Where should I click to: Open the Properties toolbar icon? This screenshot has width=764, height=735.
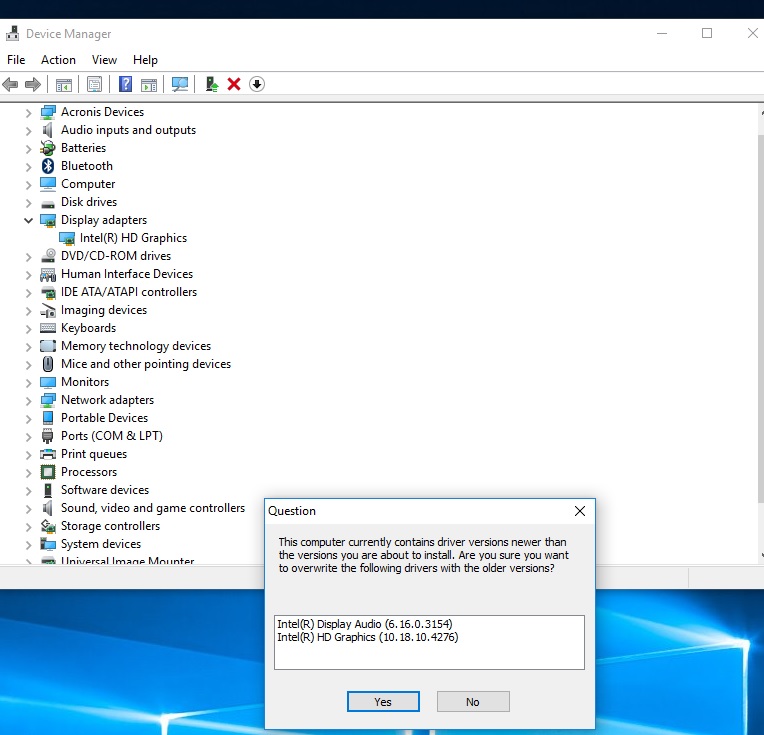[95, 84]
